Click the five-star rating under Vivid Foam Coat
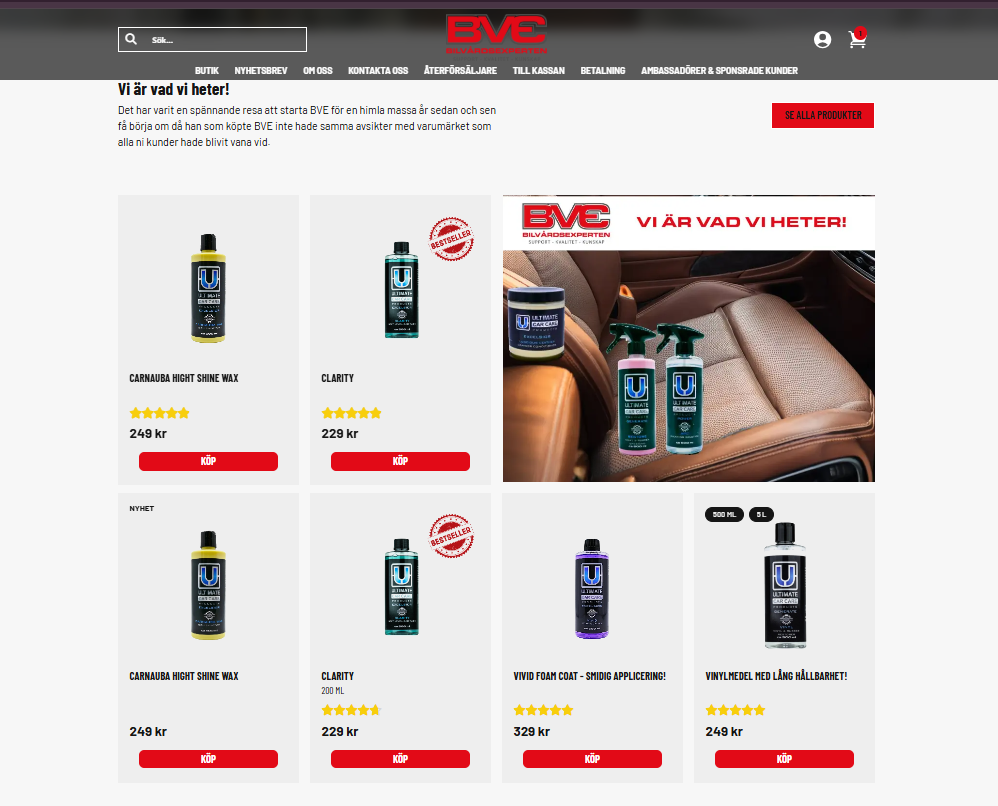 543,710
